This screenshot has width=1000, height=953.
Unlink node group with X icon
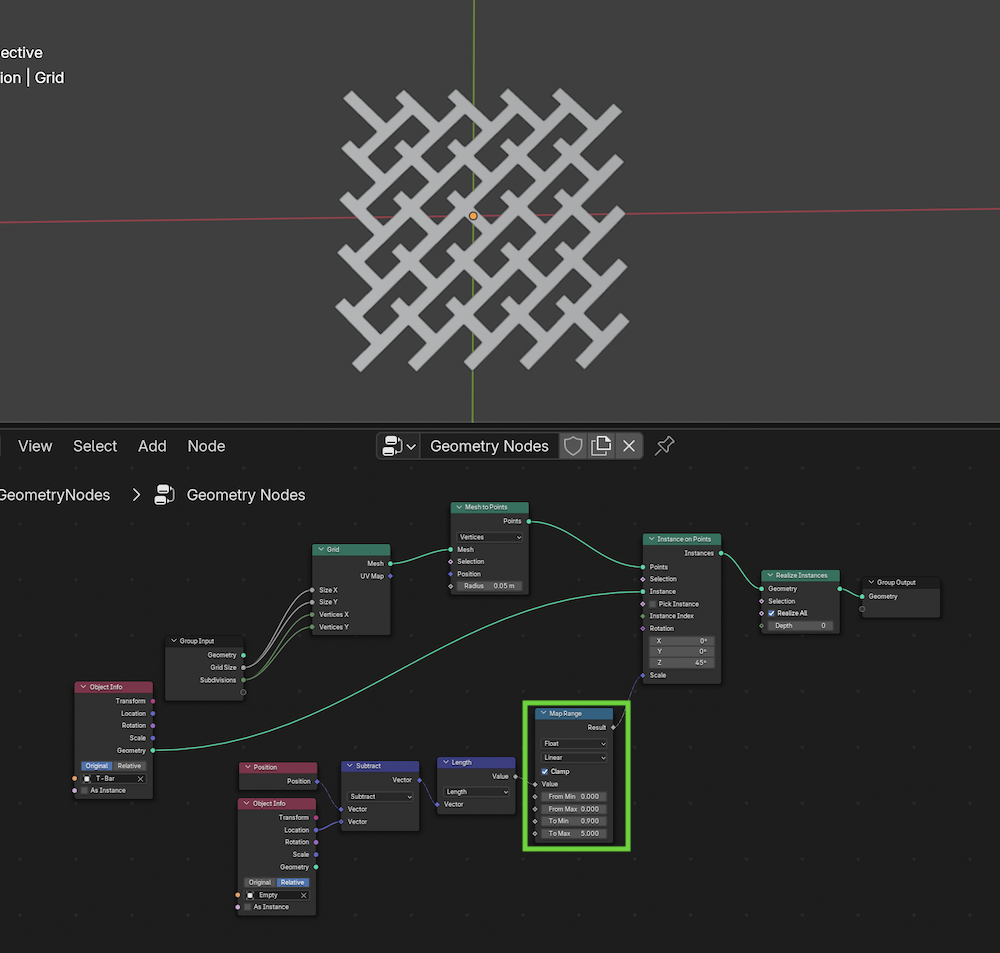(x=629, y=446)
